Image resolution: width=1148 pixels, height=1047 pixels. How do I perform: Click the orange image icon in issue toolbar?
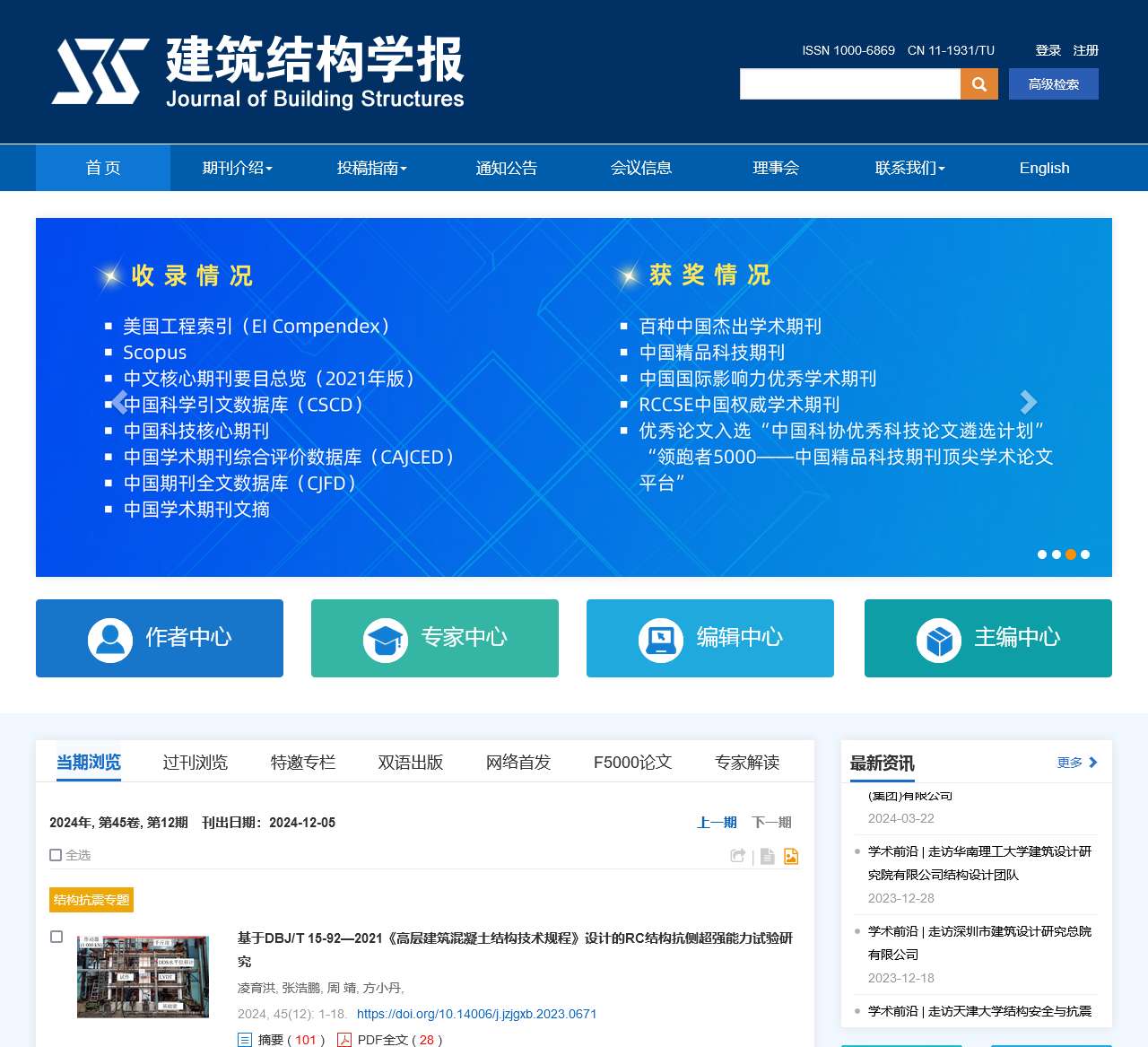click(791, 857)
